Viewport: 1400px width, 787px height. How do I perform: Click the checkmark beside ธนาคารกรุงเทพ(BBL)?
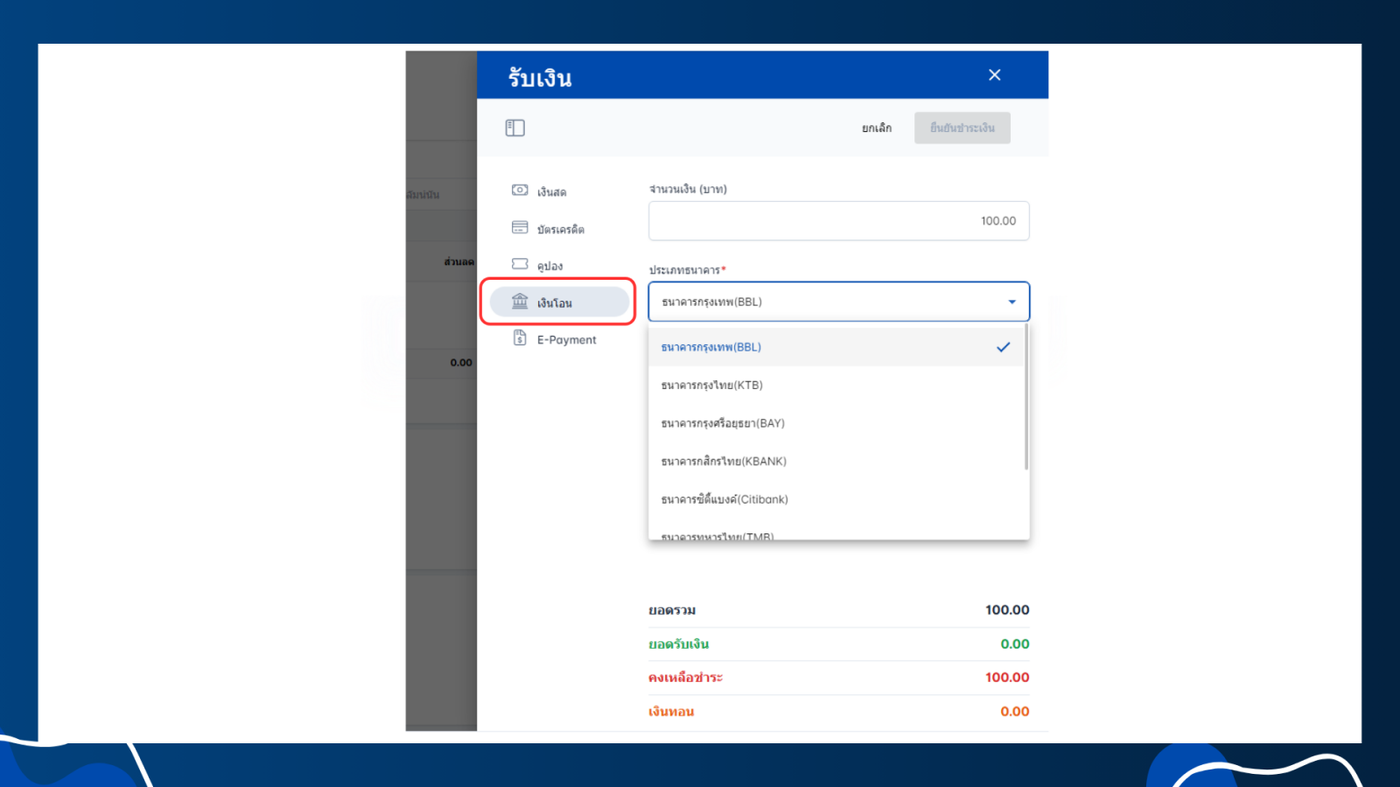[1003, 347]
